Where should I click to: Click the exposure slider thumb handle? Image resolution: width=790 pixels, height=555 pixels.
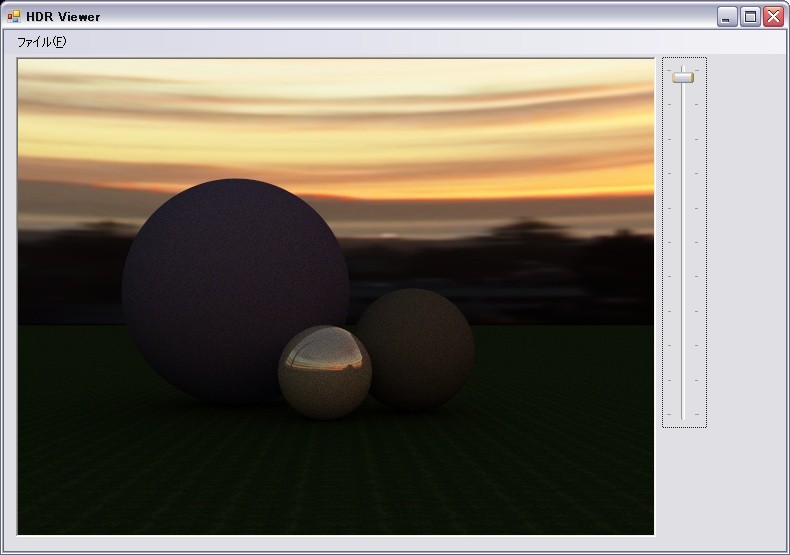tap(683, 77)
